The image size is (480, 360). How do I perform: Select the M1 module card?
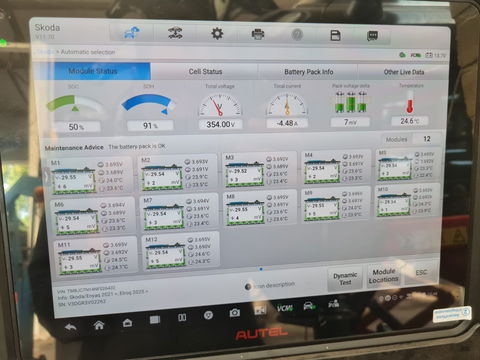[91, 176]
